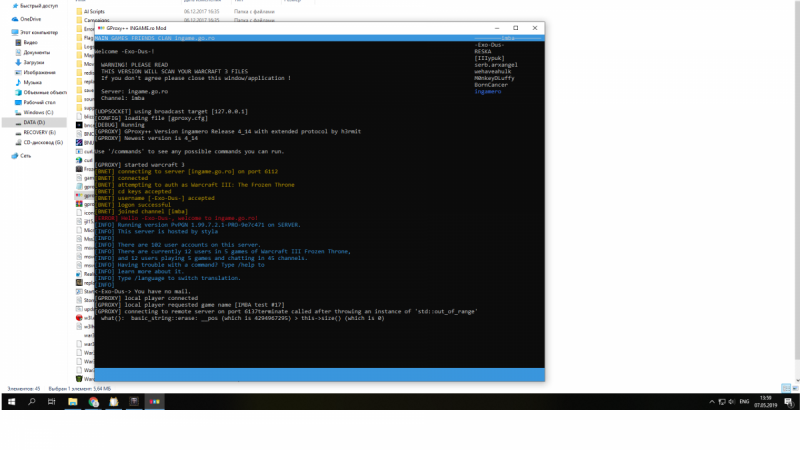This screenshot has height=450, width=800.
Task: Open the action center notification icon
Action: [x=788, y=401]
